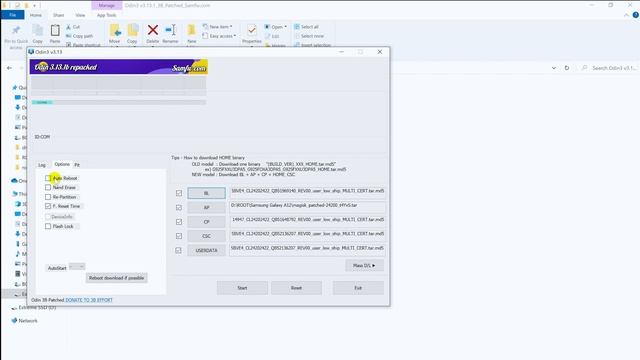Click Odin app icon in title bar
Viewport: 640px width, 360px height.
(x=31, y=52)
